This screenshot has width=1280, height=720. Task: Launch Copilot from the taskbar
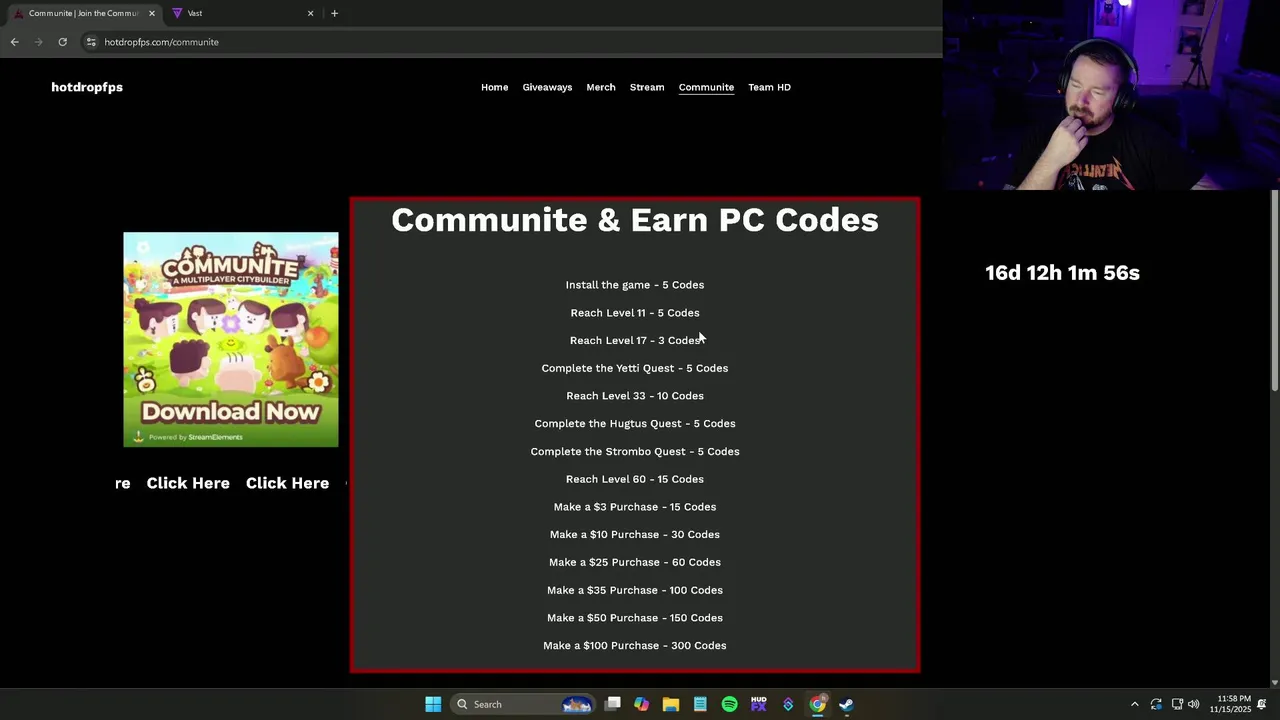pyautogui.click(x=641, y=704)
